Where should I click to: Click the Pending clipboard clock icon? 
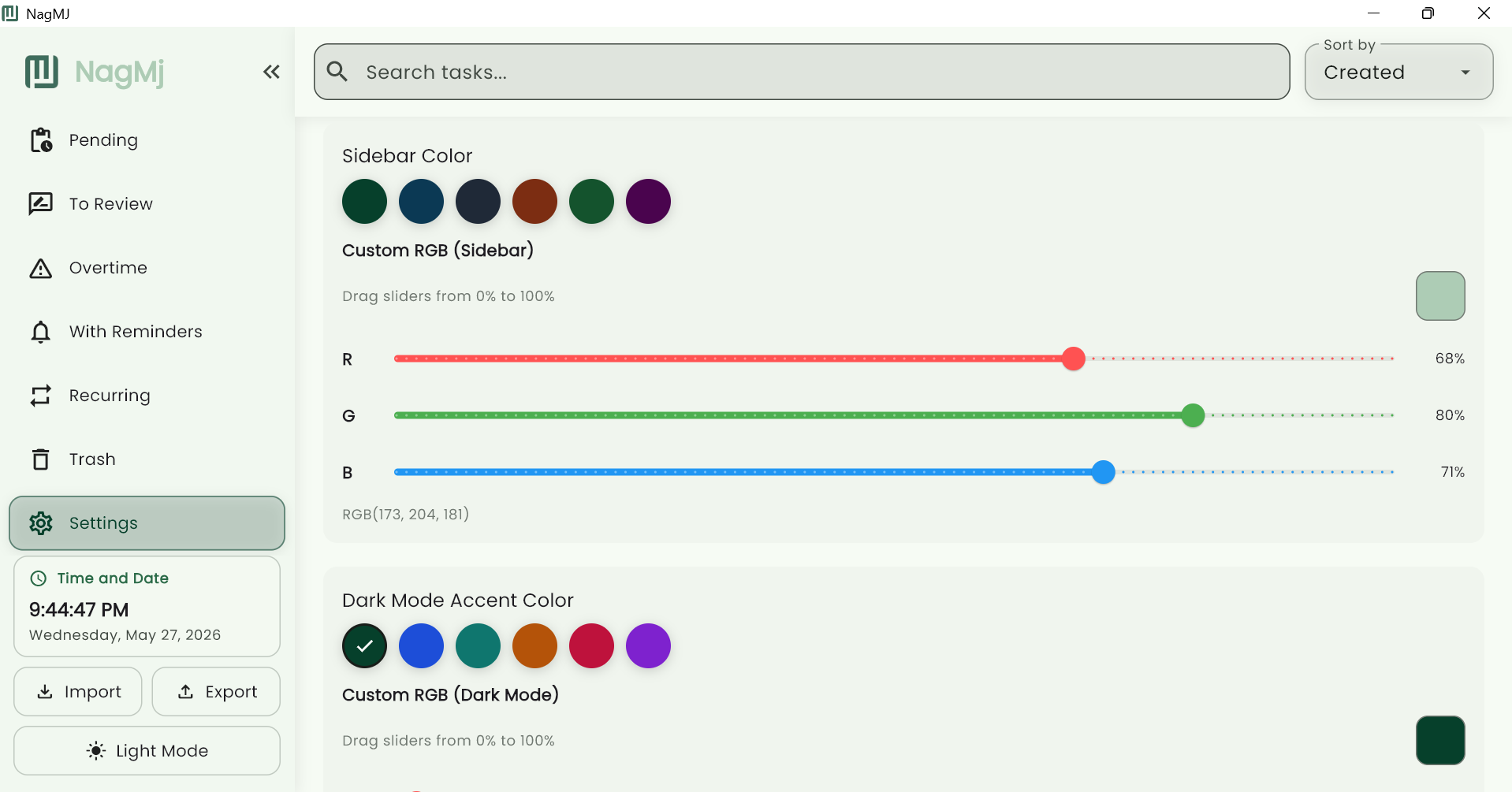pos(41,140)
